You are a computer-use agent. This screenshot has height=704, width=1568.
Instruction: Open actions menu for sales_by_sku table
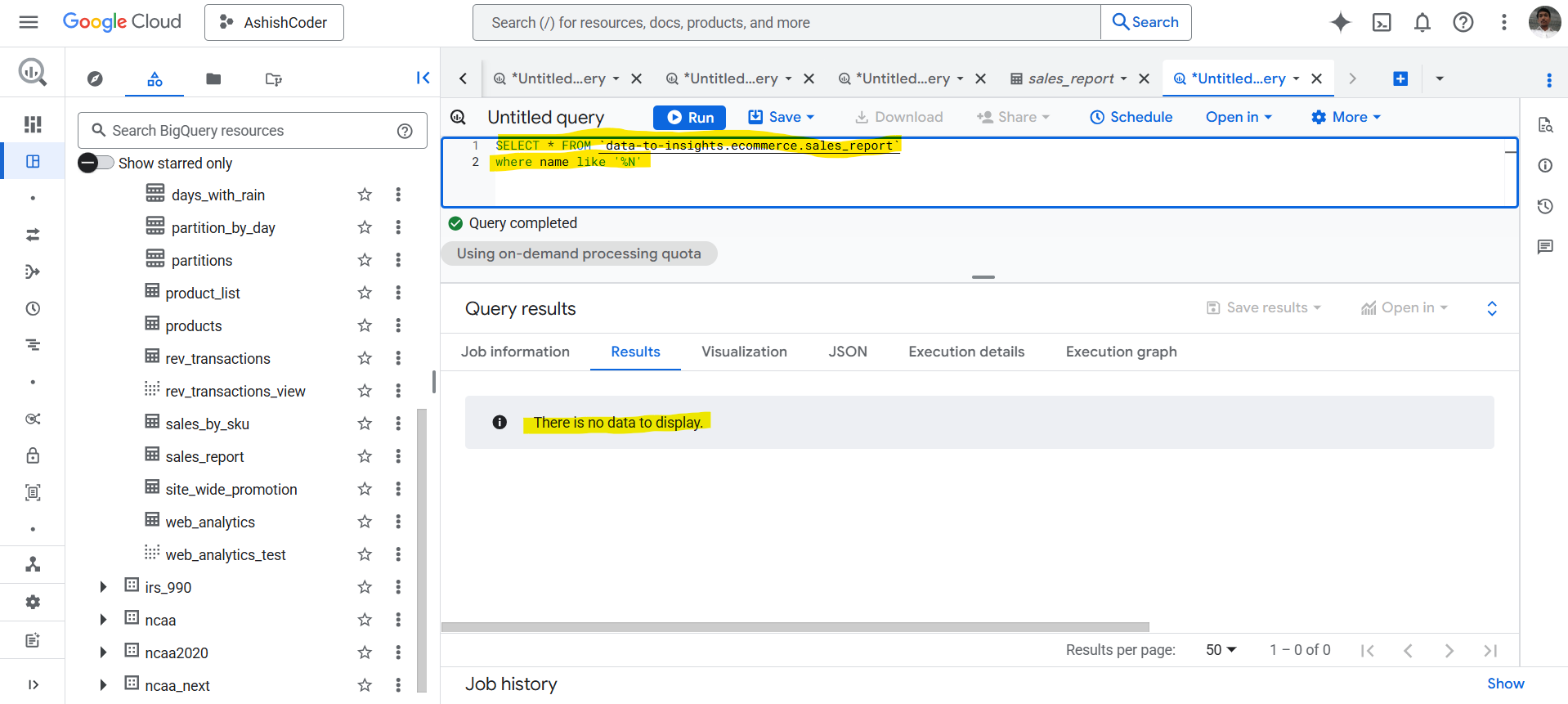(398, 424)
